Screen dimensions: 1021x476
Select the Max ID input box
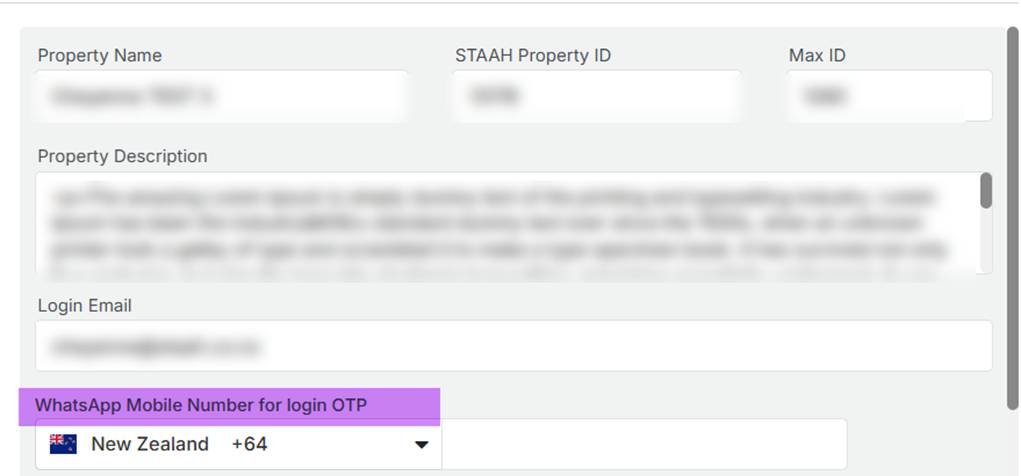pyautogui.click(x=889, y=97)
